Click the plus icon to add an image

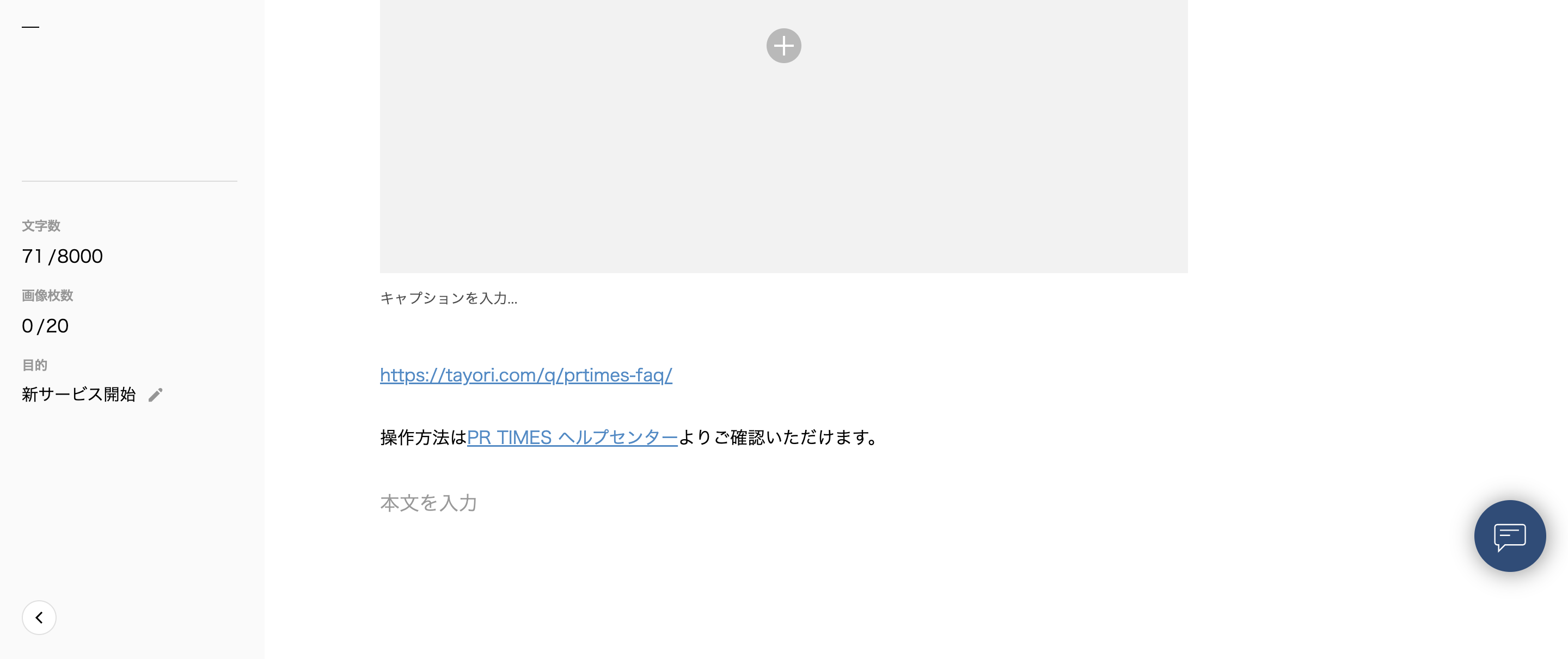(x=783, y=46)
